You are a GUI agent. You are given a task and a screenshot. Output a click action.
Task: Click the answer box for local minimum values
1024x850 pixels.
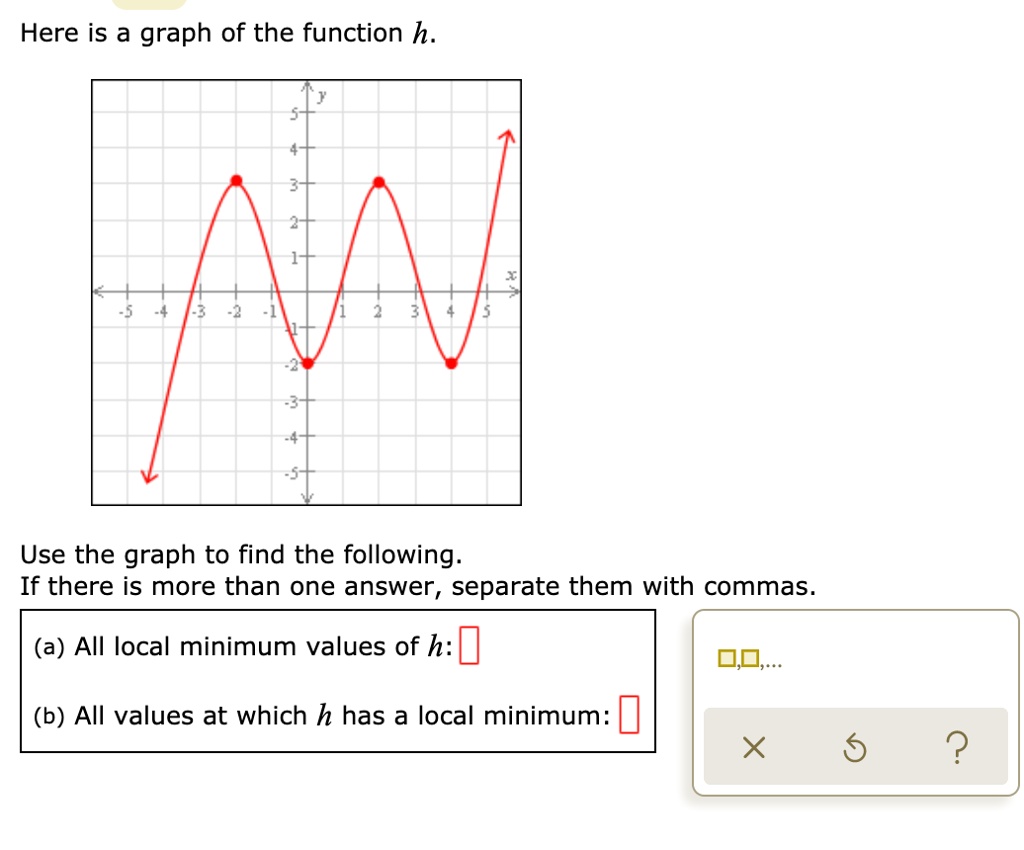469,645
